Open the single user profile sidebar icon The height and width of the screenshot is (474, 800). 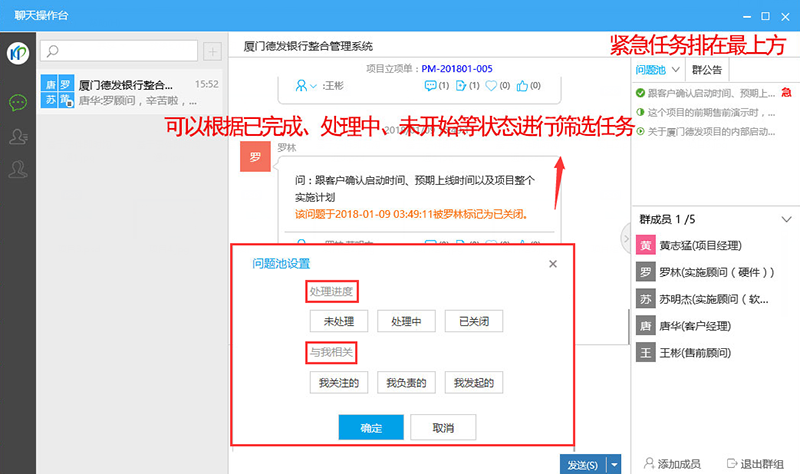tap(18, 169)
